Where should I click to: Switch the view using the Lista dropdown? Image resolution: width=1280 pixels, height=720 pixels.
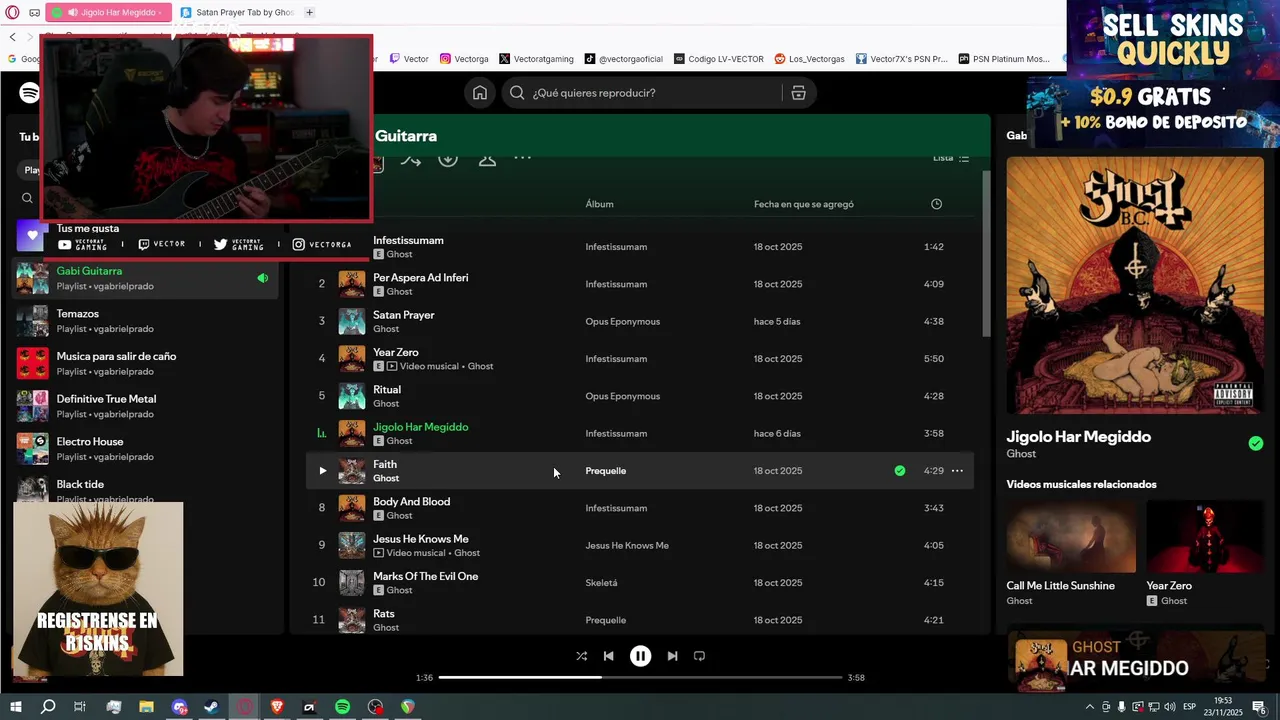[x=951, y=158]
